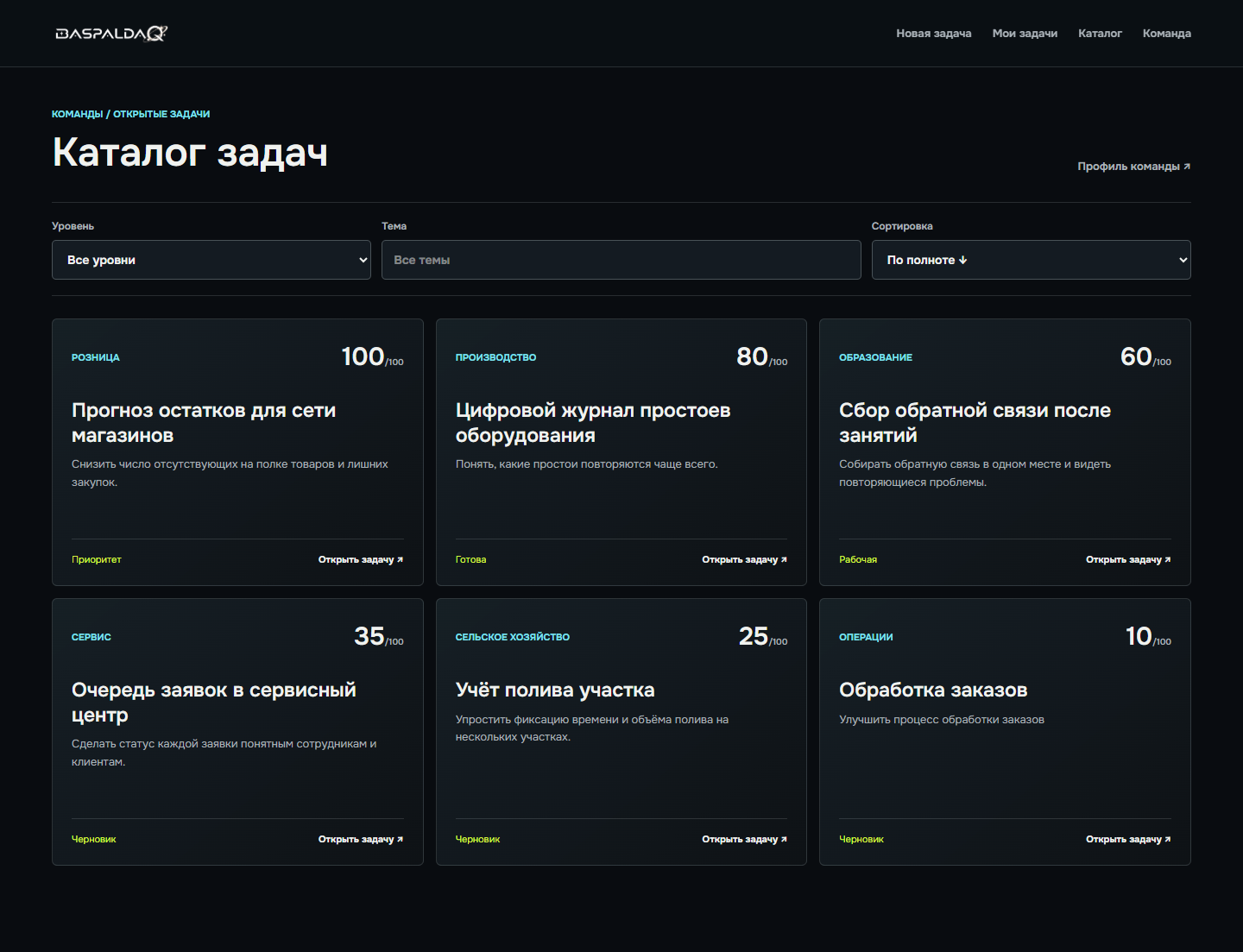
Task: Click the ОПЕРАЦИИ category label
Action: pyautogui.click(x=867, y=637)
